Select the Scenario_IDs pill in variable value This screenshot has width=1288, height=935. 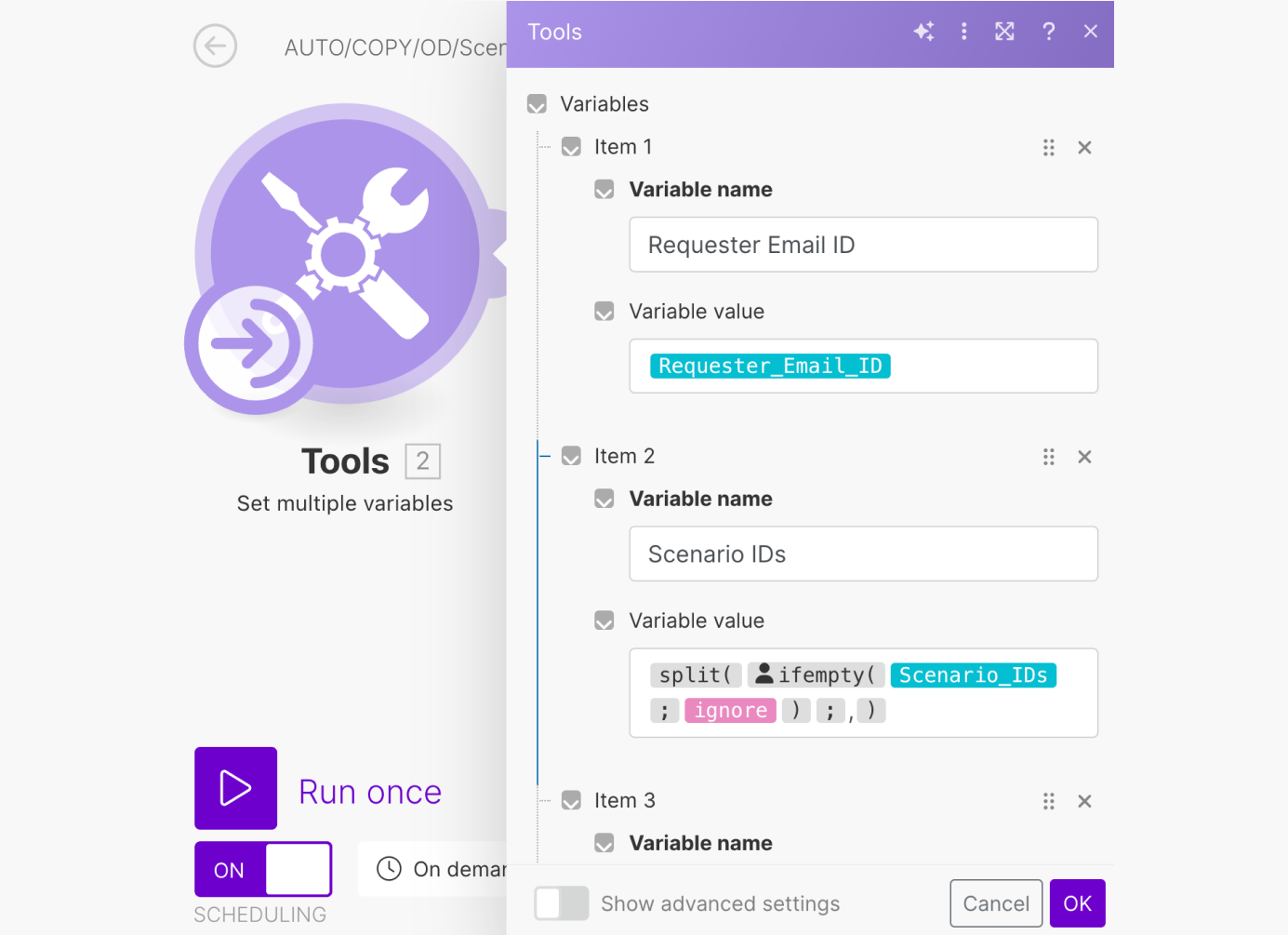pyautogui.click(x=973, y=675)
